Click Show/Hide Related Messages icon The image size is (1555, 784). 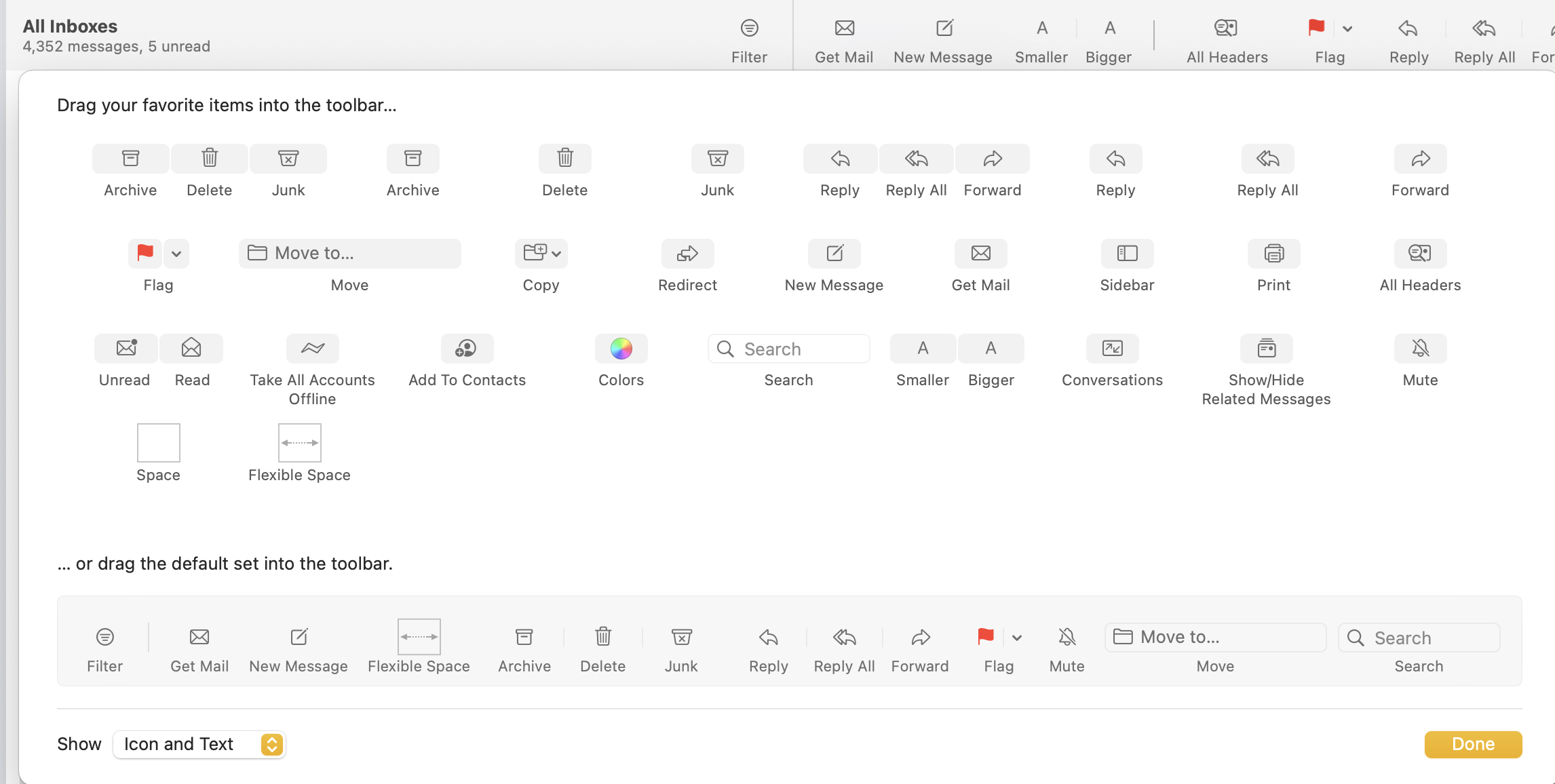[x=1266, y=349]
